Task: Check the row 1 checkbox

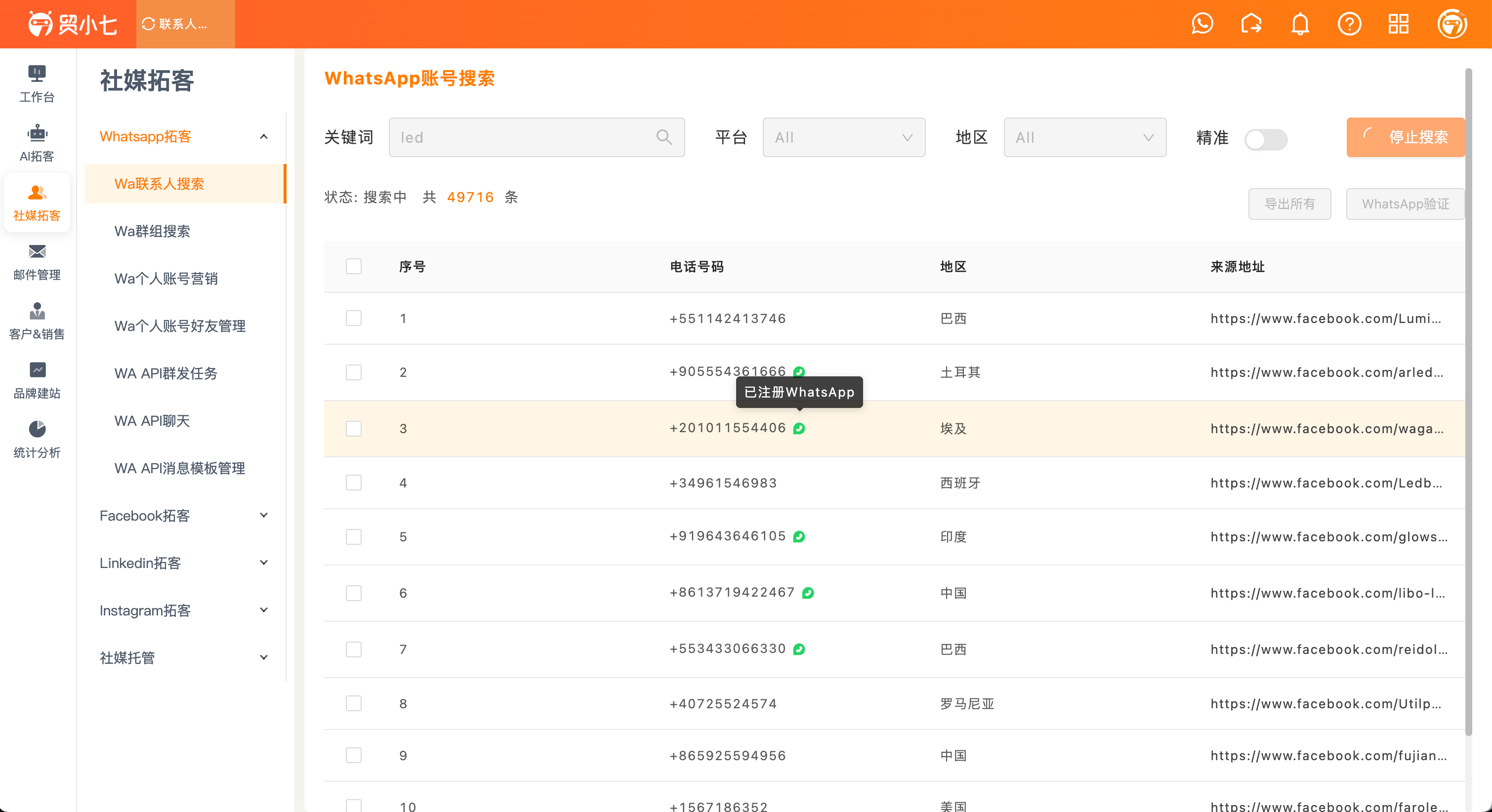Action: (x=353, y=319)
